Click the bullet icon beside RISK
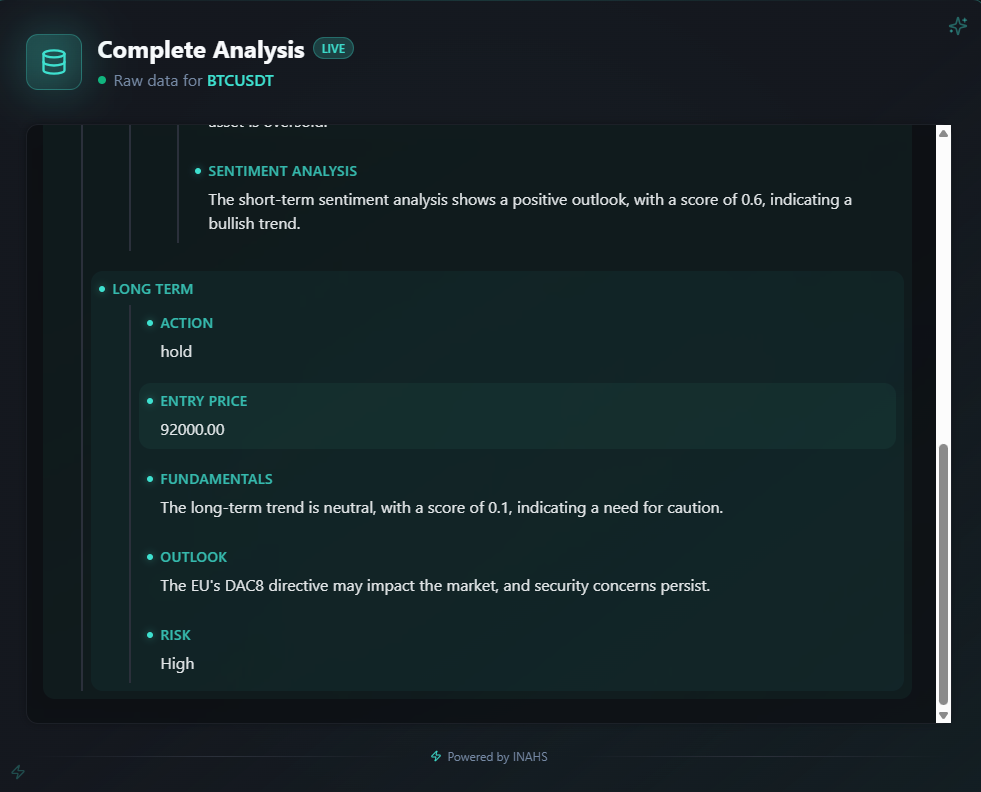The image size is (981, 792). tap(149, 634)
